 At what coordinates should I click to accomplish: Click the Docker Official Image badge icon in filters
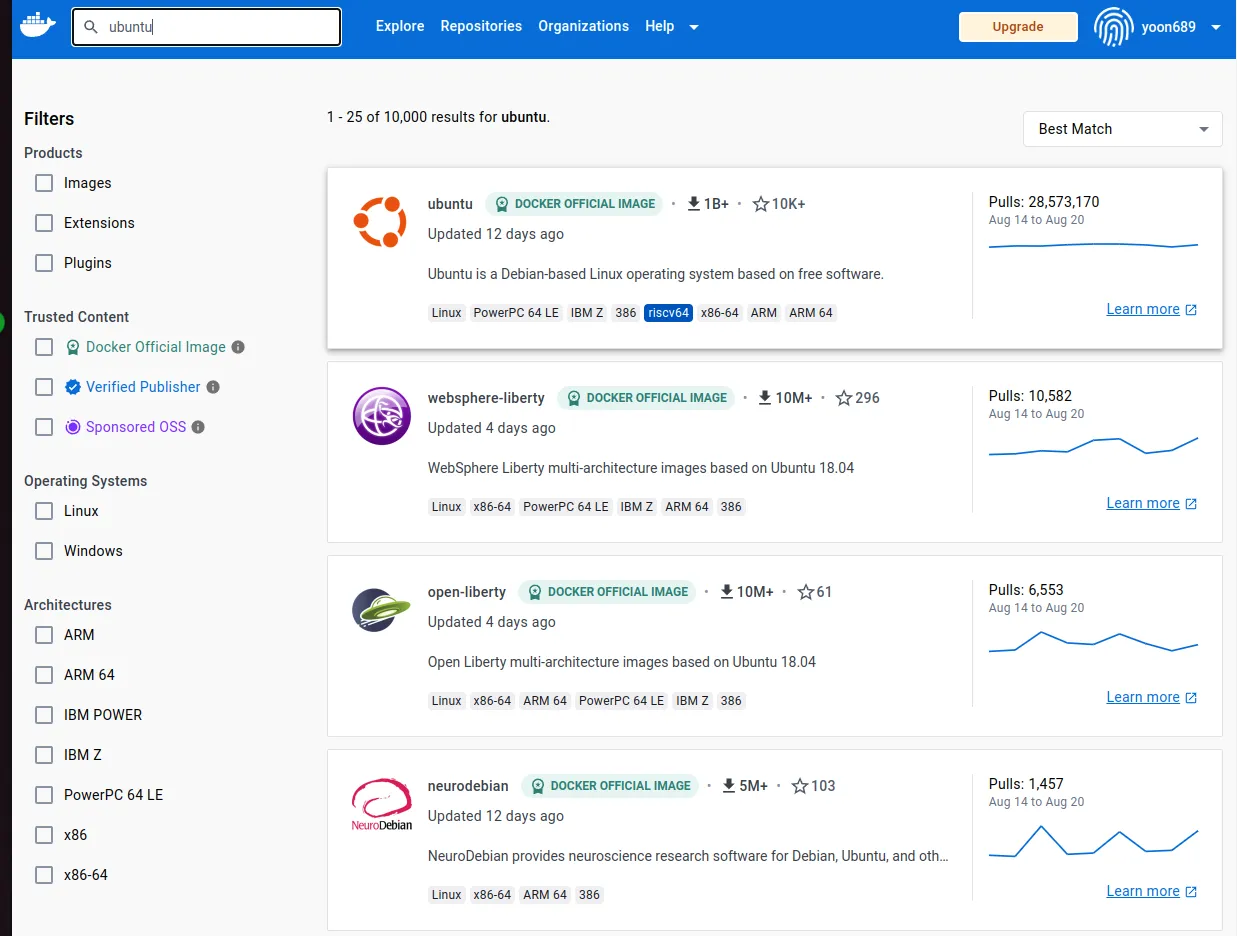pos(72,347)
